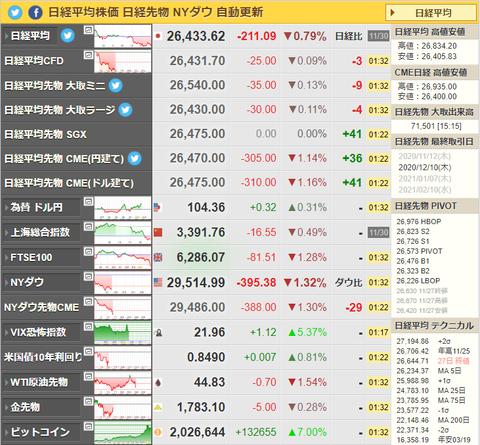480x445 pixels.
Task: Click the Twitter icon beside 日経平均先物 CME(円建て)
Action: (x=135, y=159)
